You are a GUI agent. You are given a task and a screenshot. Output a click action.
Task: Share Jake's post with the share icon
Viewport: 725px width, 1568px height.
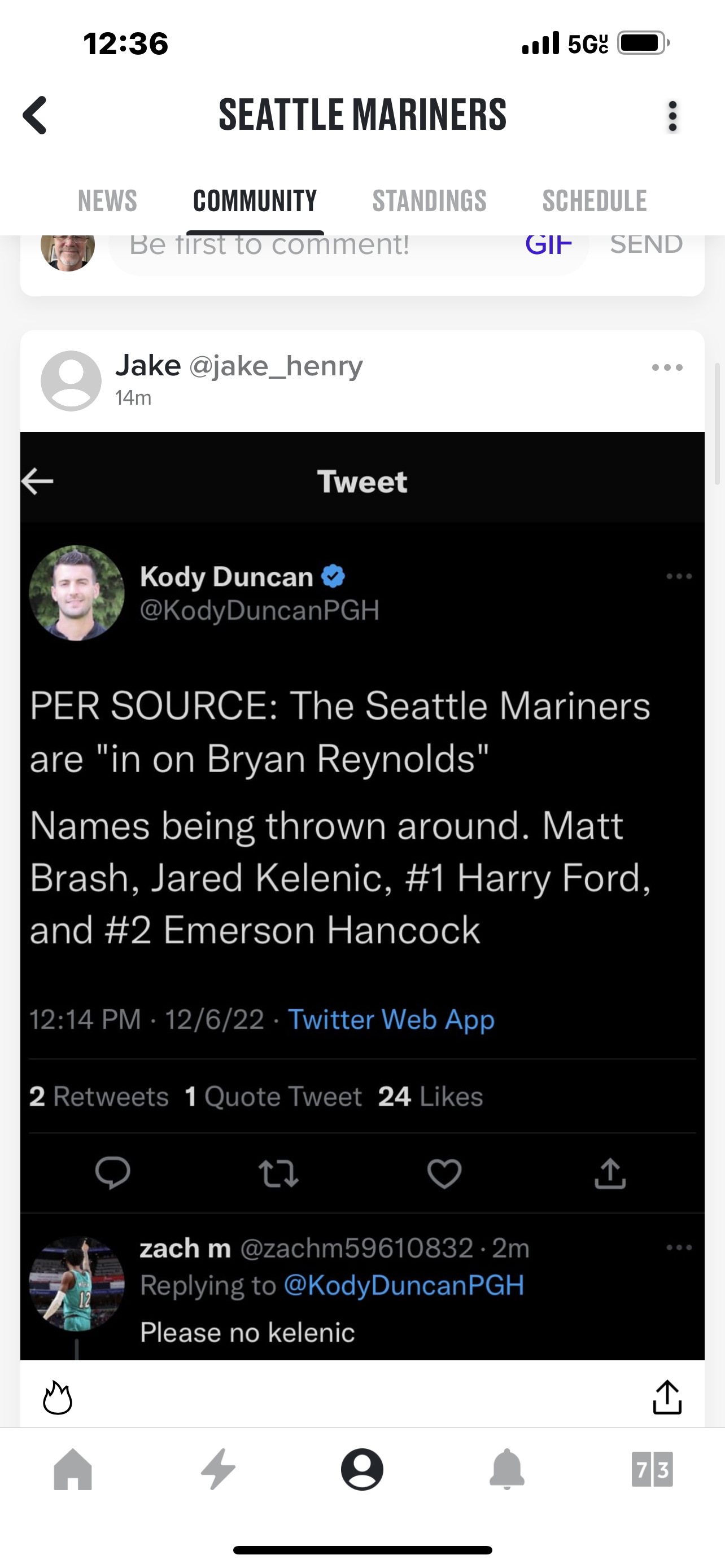[667, 1398]
